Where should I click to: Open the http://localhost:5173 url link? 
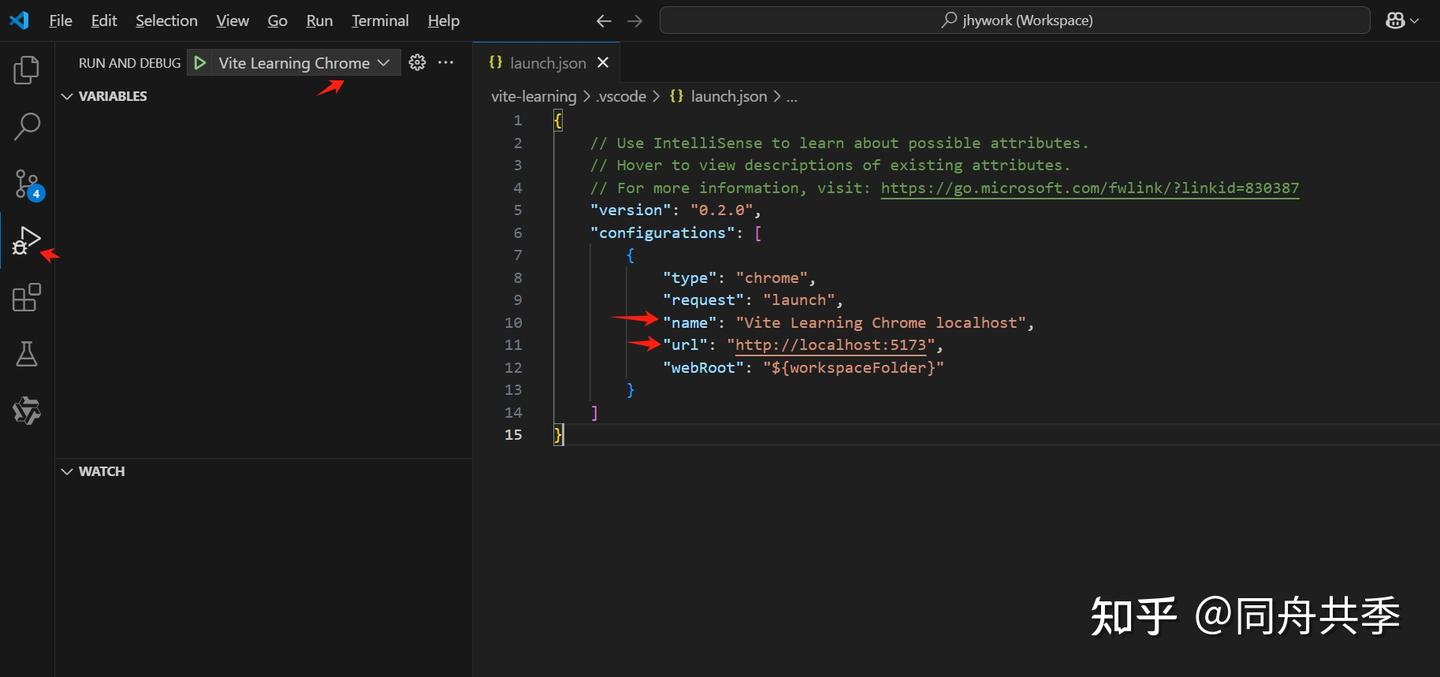[x=830, y=344]
